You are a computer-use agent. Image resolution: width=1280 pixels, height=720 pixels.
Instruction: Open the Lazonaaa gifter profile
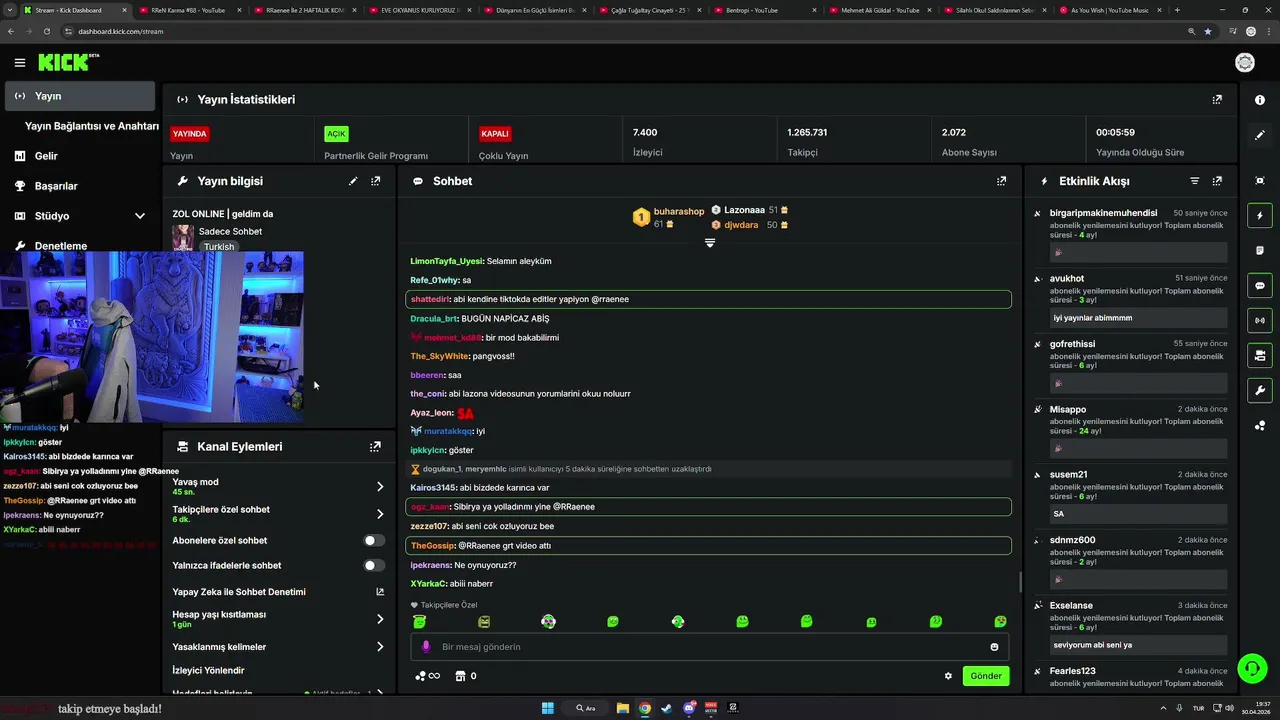pos(745,210)
